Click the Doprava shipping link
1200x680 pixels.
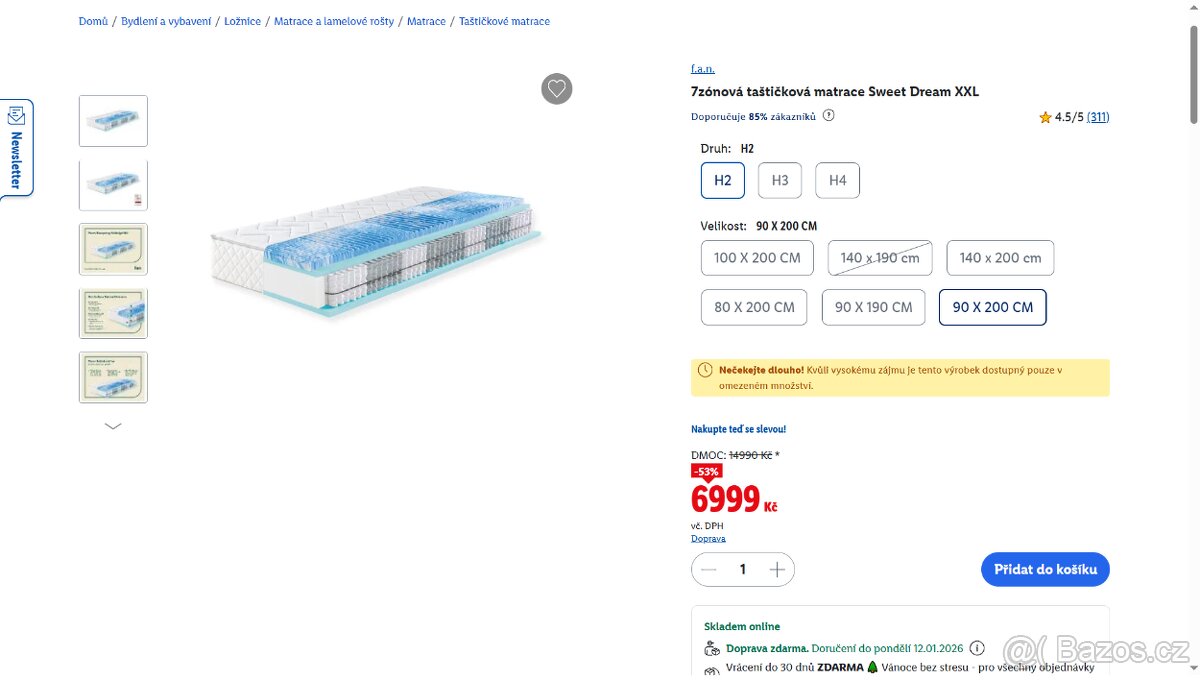click(708, 538)
